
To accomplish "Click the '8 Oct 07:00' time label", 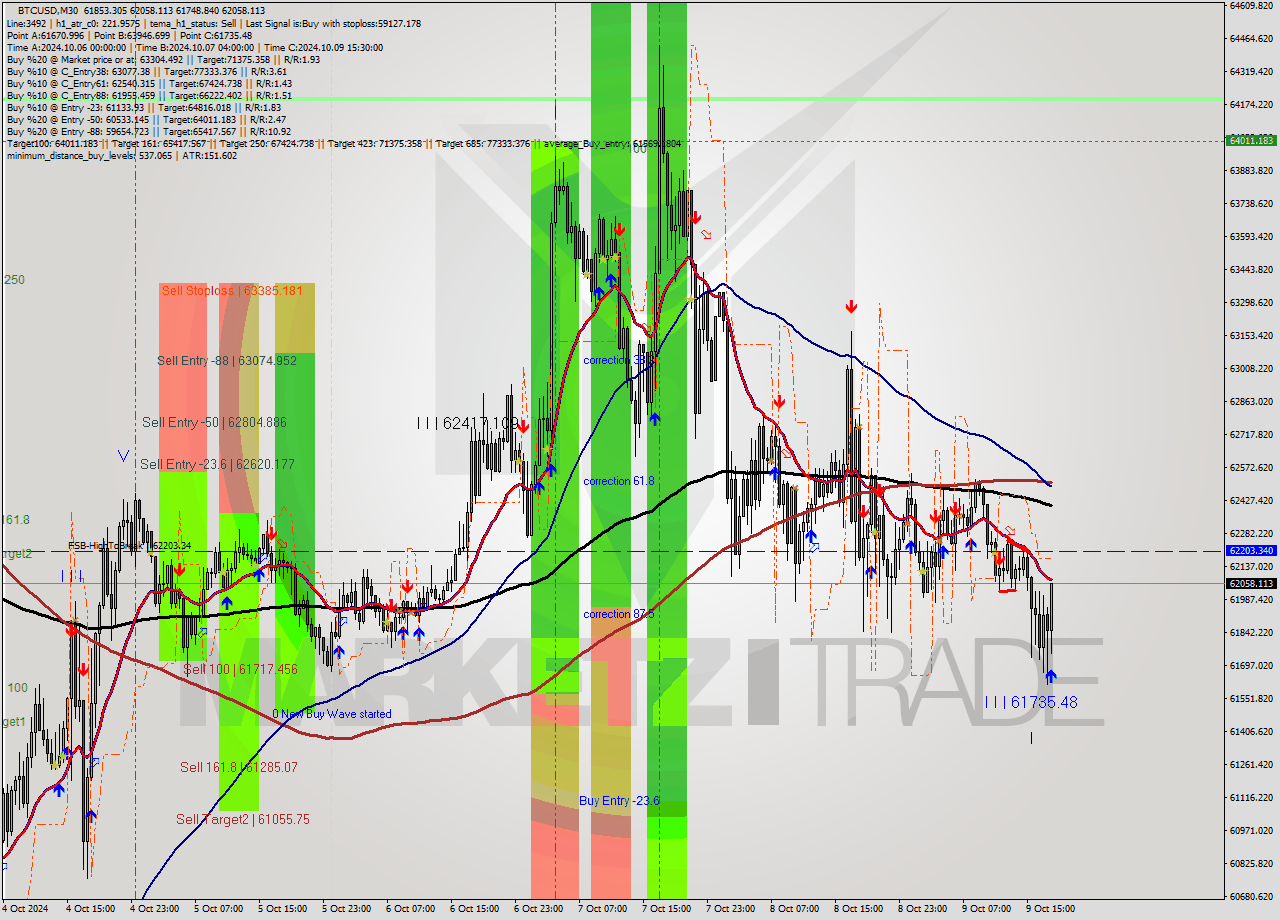I will tap(794, 909).
